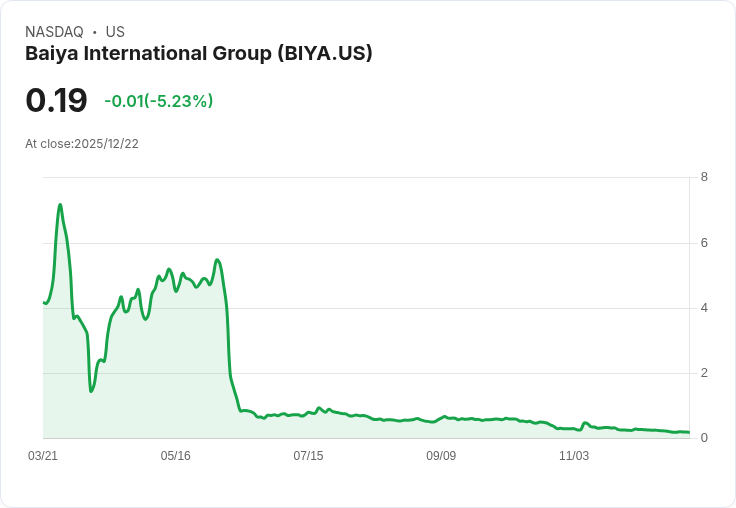This screenshot has width=736, height=508.
Task: Click the 6 label on the price axis
Action: tap(704, 243)
